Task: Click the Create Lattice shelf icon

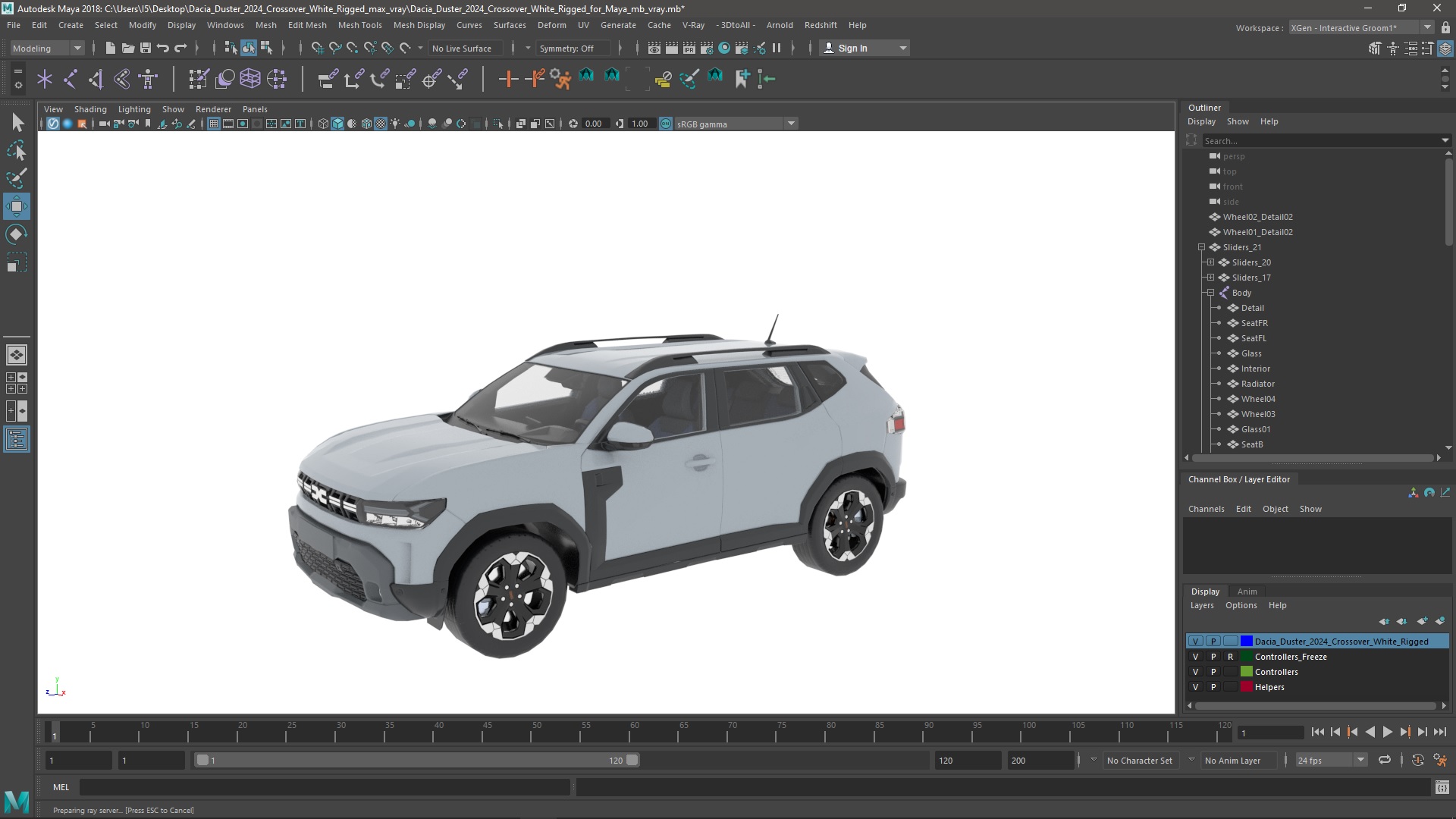Action: (x=249, y=78)
